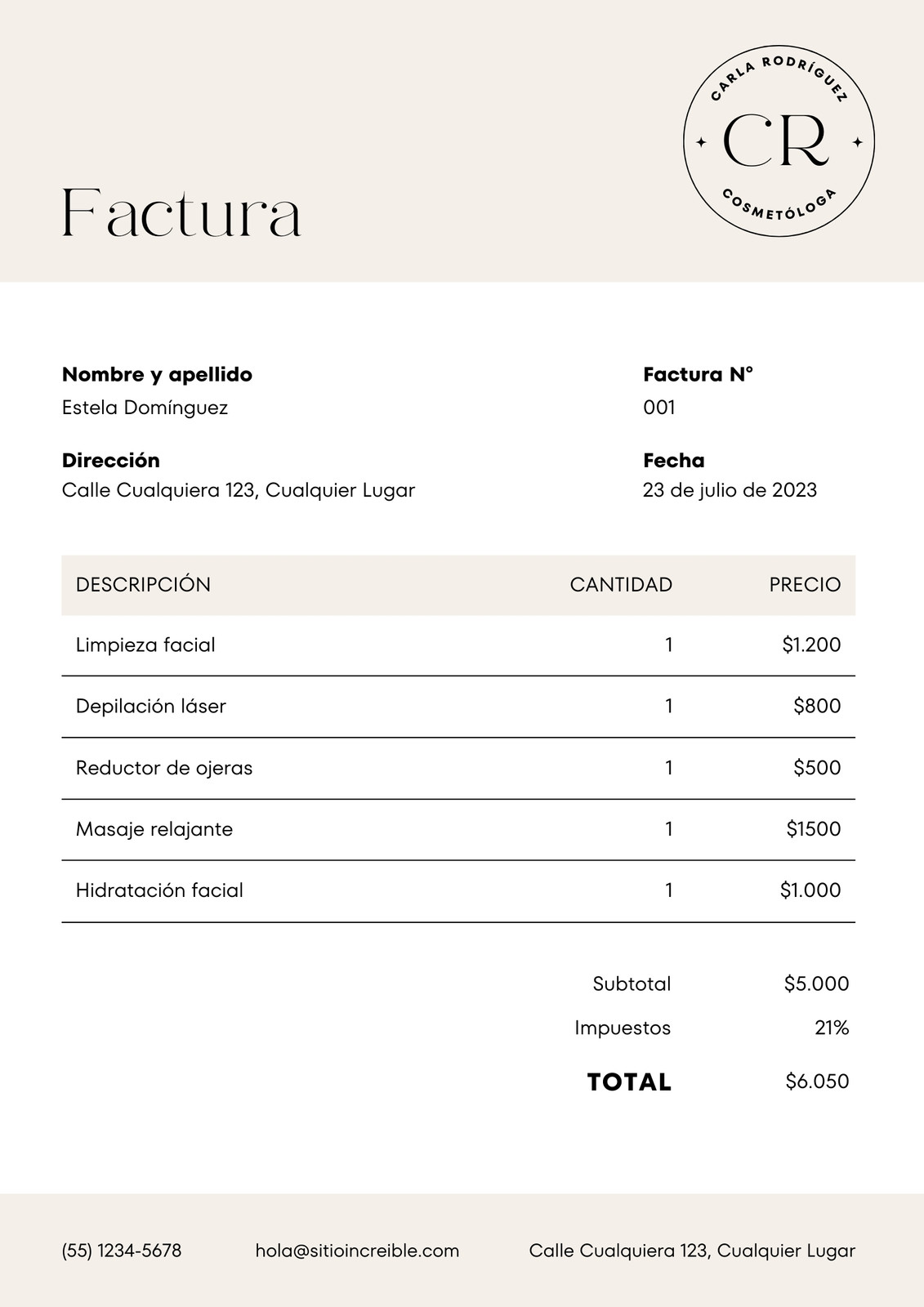The width and height of the screenshot is (924, 1307).
Task: Click the Limpieza facial row description
Action: click(x=145, y=645)
